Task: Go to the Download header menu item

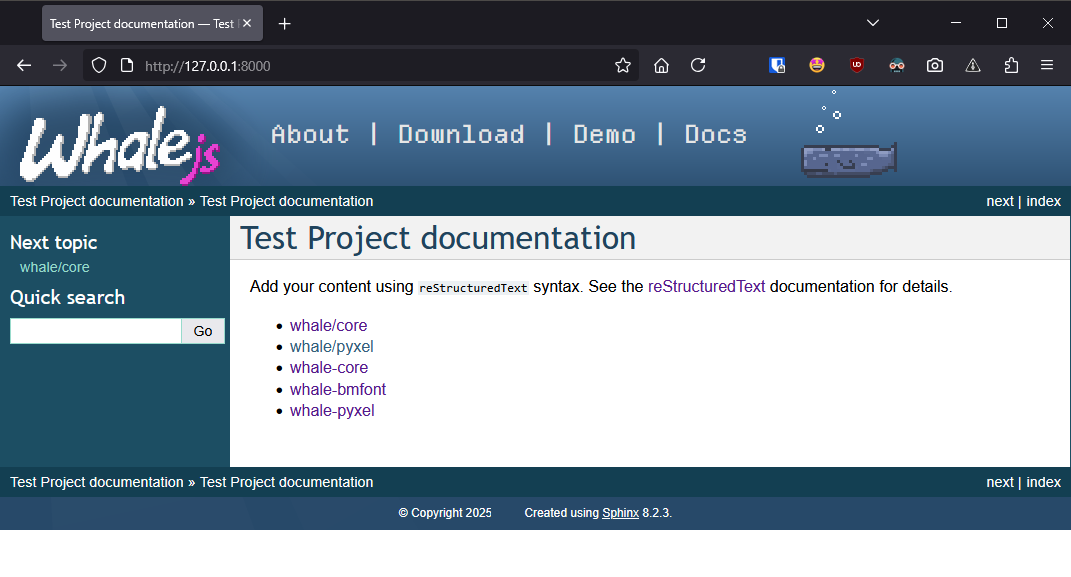Action: (x=462, y=135)
